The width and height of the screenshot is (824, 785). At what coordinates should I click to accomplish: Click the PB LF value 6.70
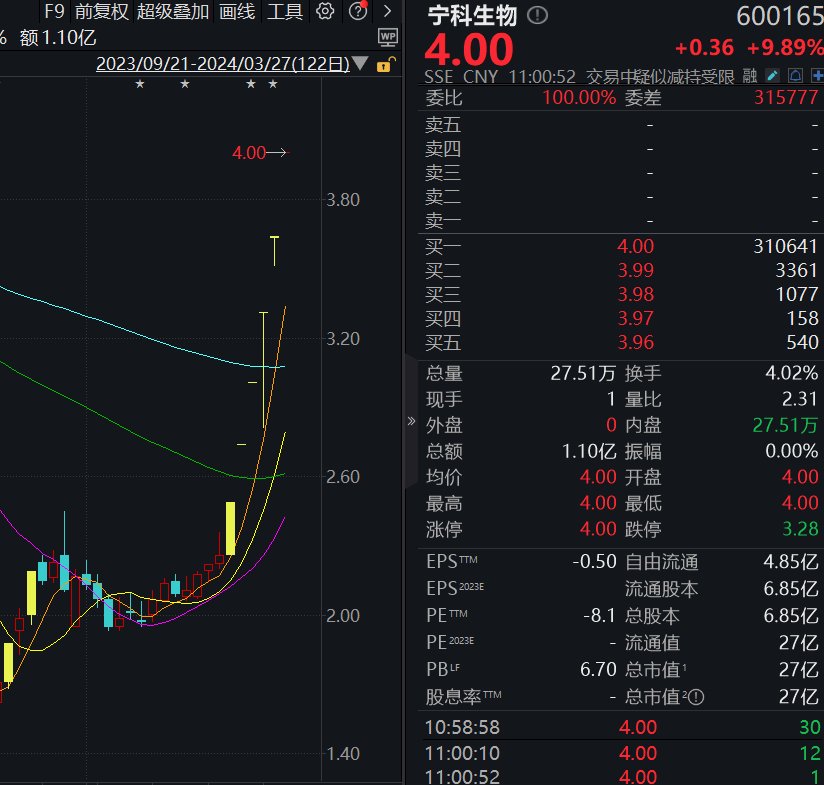point(598,669)
